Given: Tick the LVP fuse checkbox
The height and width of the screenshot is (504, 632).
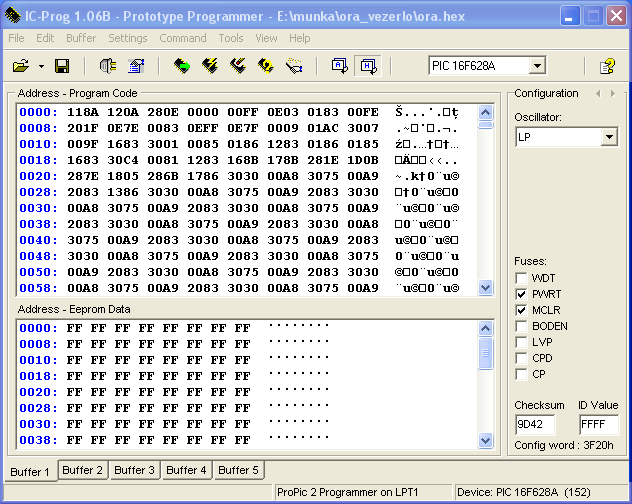Looking at the screenshot, I should (521, 342).
